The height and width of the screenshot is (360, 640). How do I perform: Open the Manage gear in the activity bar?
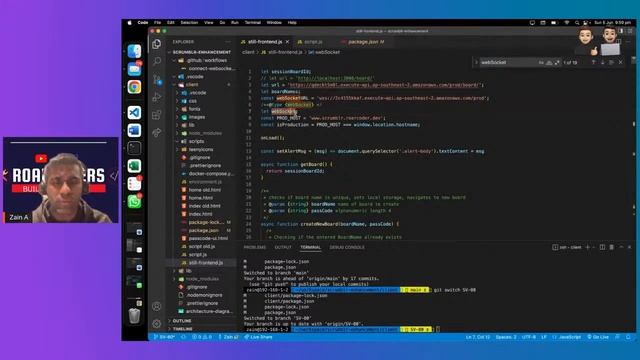click(x=157, y=324)
